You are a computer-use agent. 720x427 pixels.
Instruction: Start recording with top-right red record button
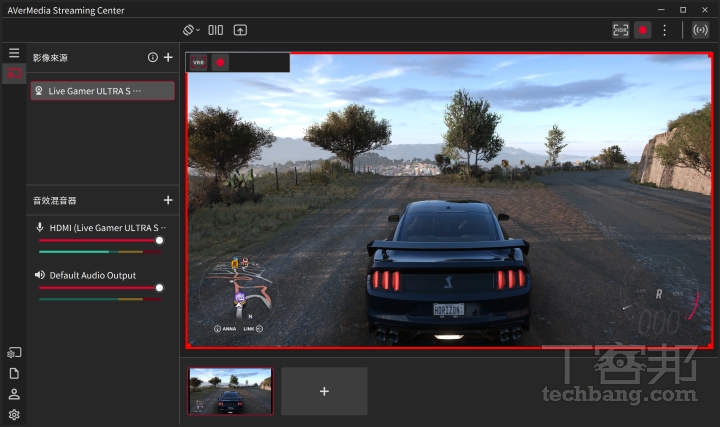point(643,30)
